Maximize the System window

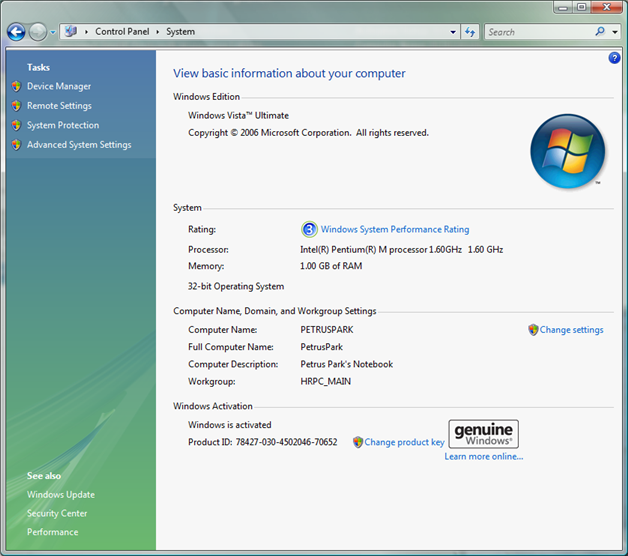582,7
